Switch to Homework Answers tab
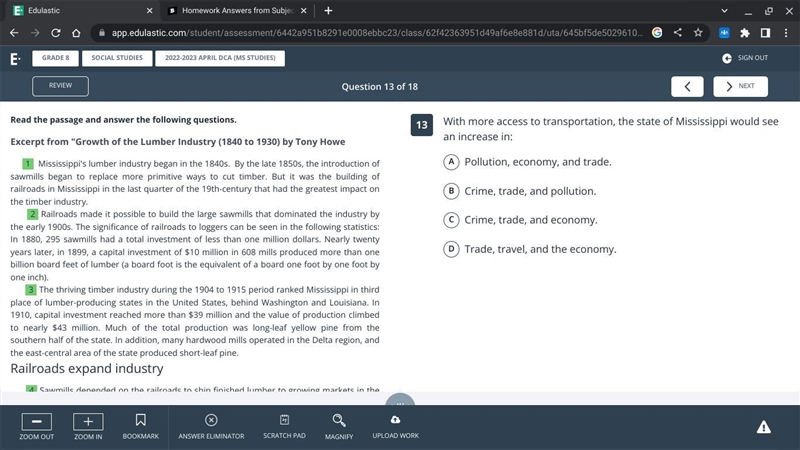Image resolution: width=800 pixels, height=450 pixels. click(x=237, y=10)
